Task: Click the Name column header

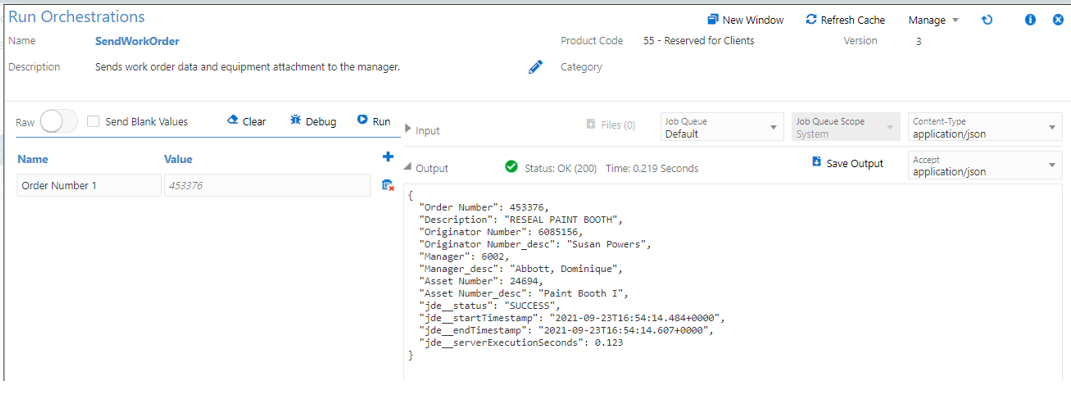Action: 33,159
